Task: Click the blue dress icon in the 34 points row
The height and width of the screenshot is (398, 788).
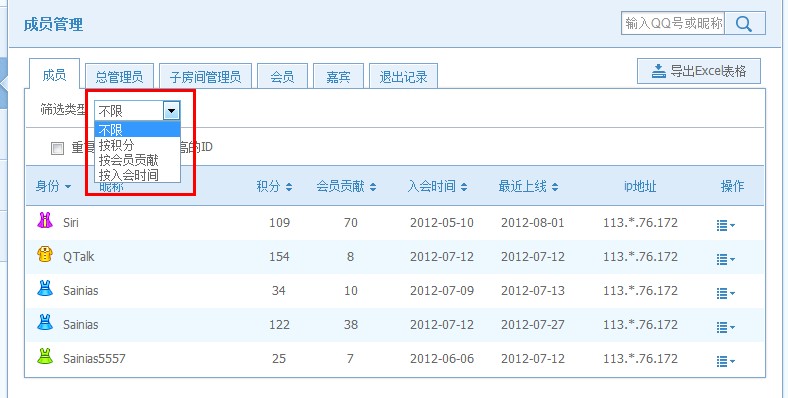Action: click(x=45, y=288)
